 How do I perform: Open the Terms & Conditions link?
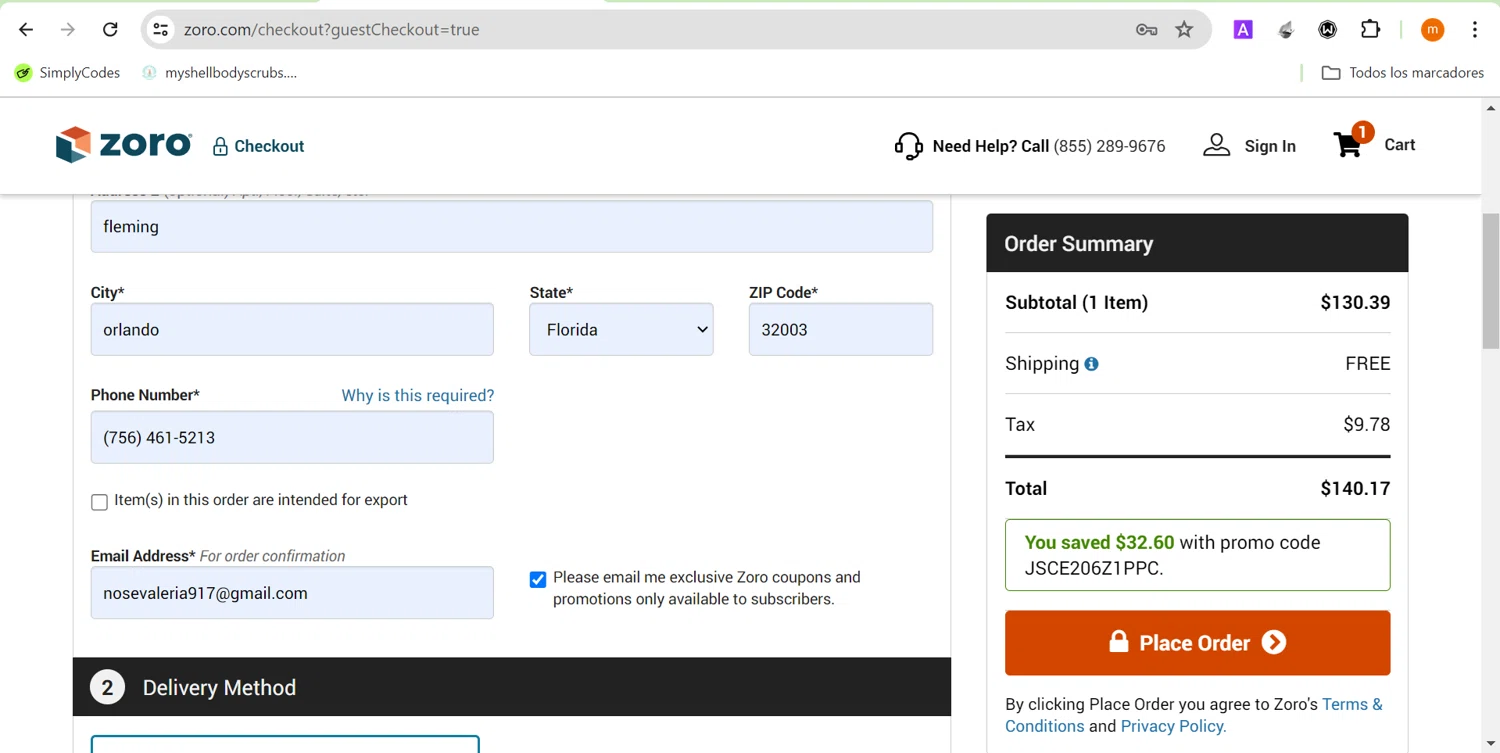click(x=1194, y=715)
